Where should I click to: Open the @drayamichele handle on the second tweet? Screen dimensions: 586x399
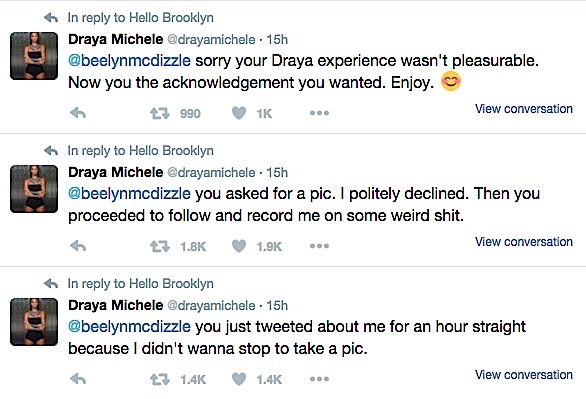coord(211,173)
